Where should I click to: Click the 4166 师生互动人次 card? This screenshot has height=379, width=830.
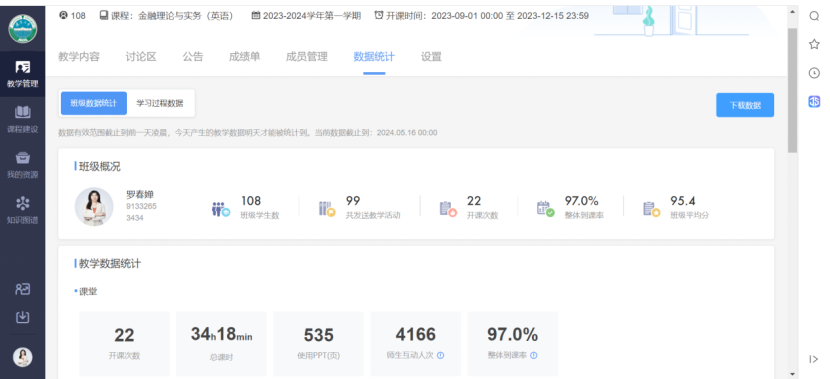tap(416, 344)
